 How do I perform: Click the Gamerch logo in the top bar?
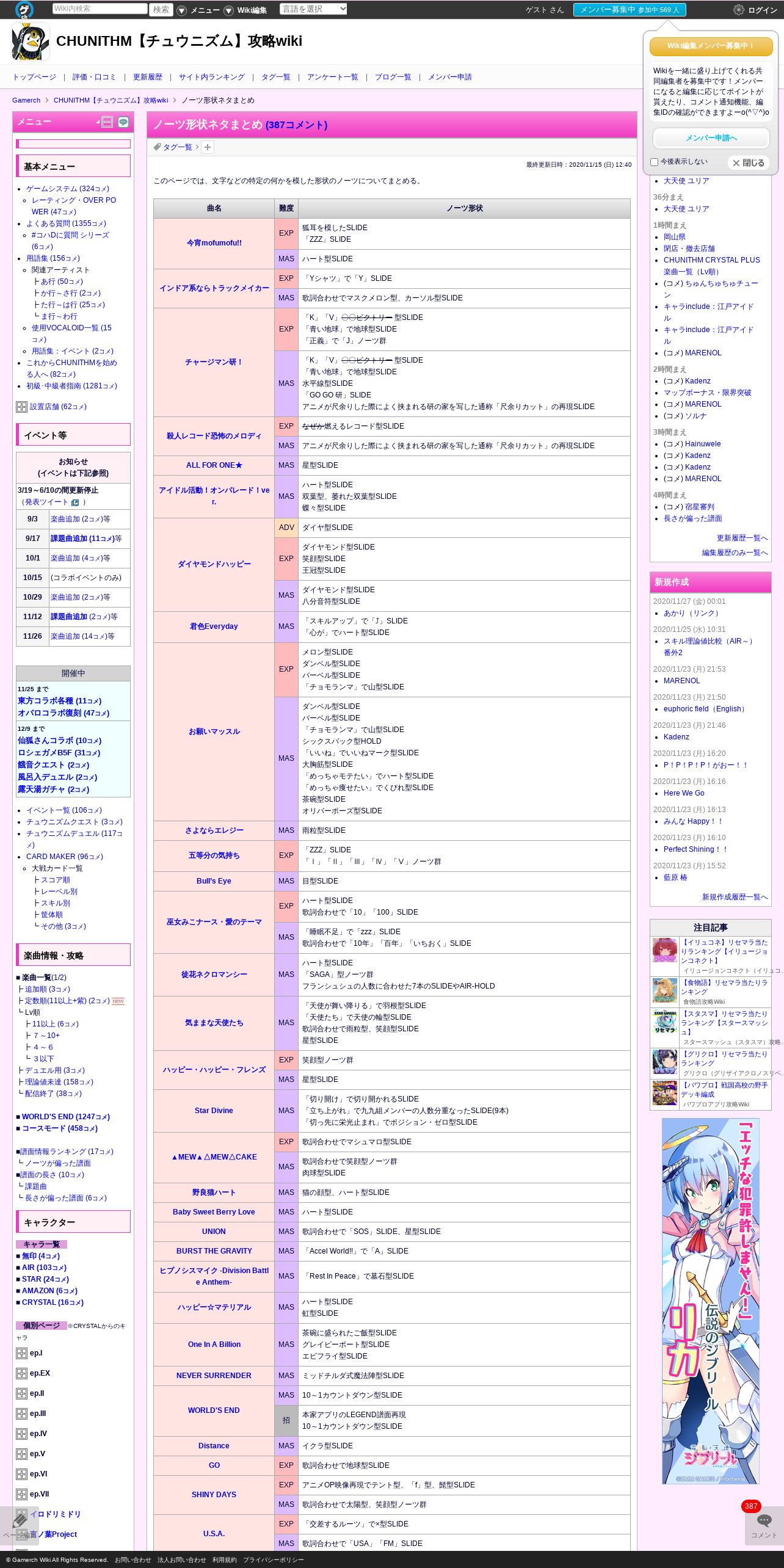(24, 10)
